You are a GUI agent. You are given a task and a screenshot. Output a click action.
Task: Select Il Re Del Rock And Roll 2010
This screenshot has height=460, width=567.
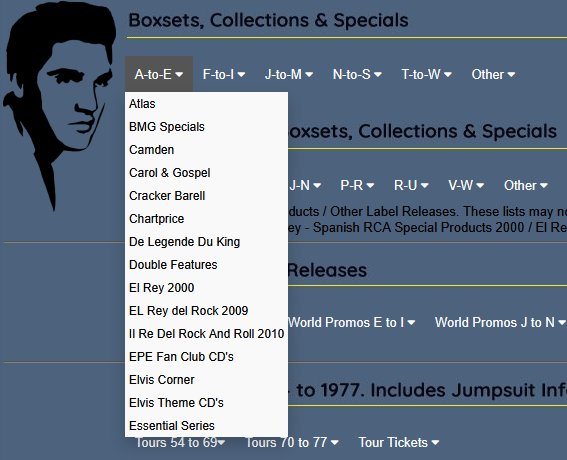[206, 333]
